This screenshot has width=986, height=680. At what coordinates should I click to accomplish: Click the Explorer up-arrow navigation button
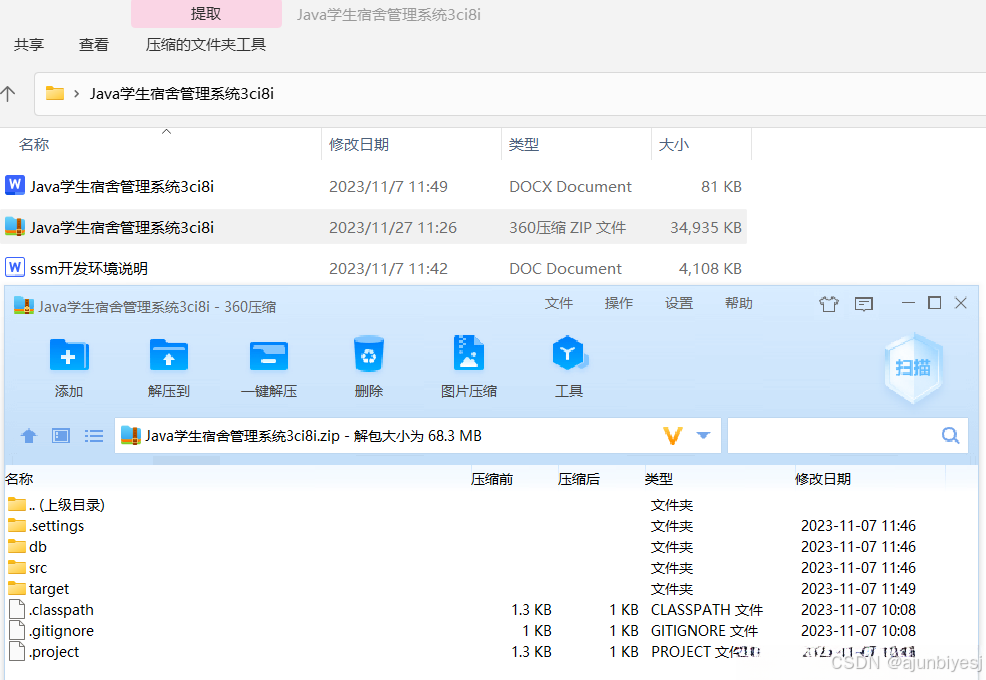8,94
